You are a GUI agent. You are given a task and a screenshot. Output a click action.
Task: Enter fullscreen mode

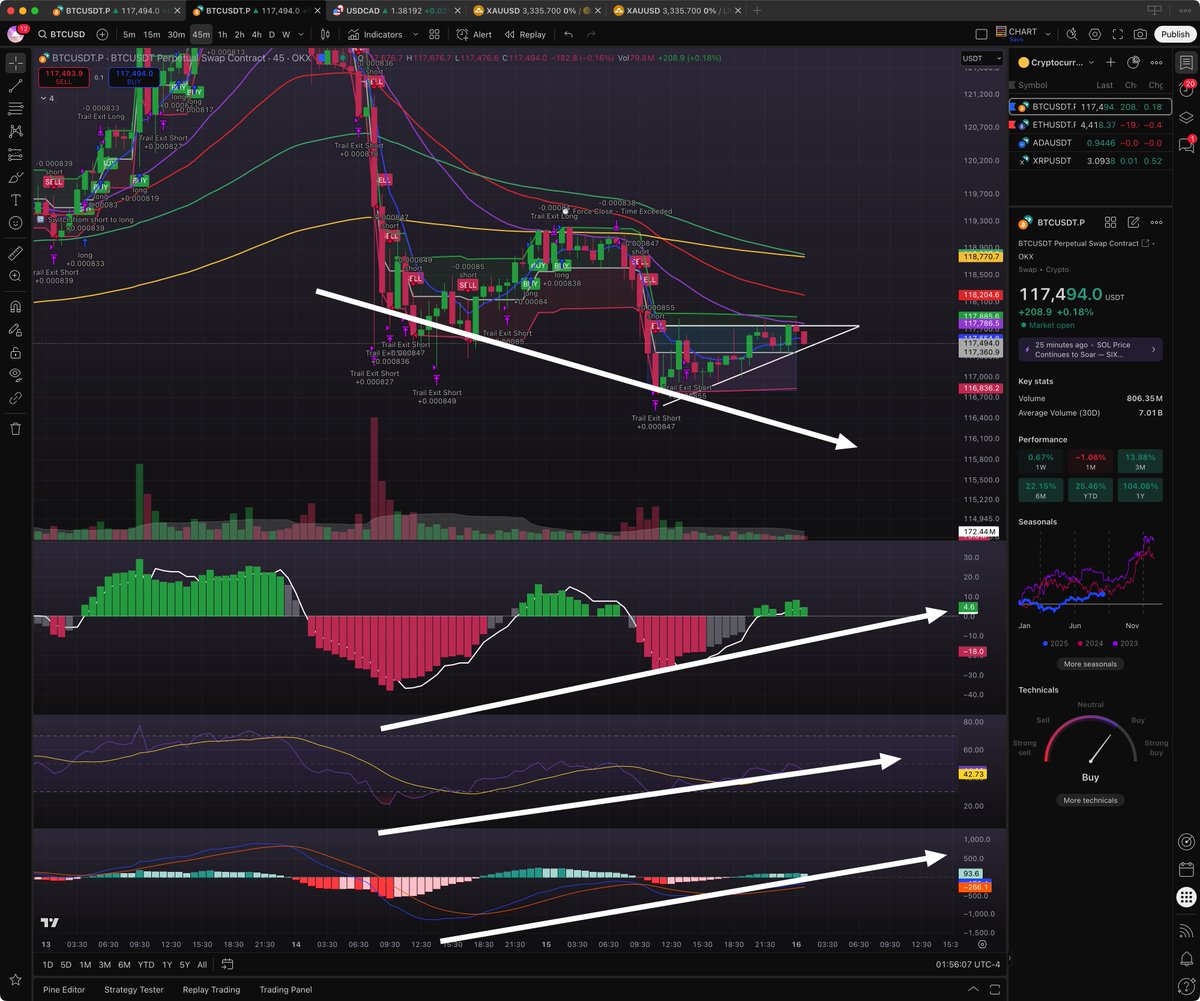click(1118, 34)
